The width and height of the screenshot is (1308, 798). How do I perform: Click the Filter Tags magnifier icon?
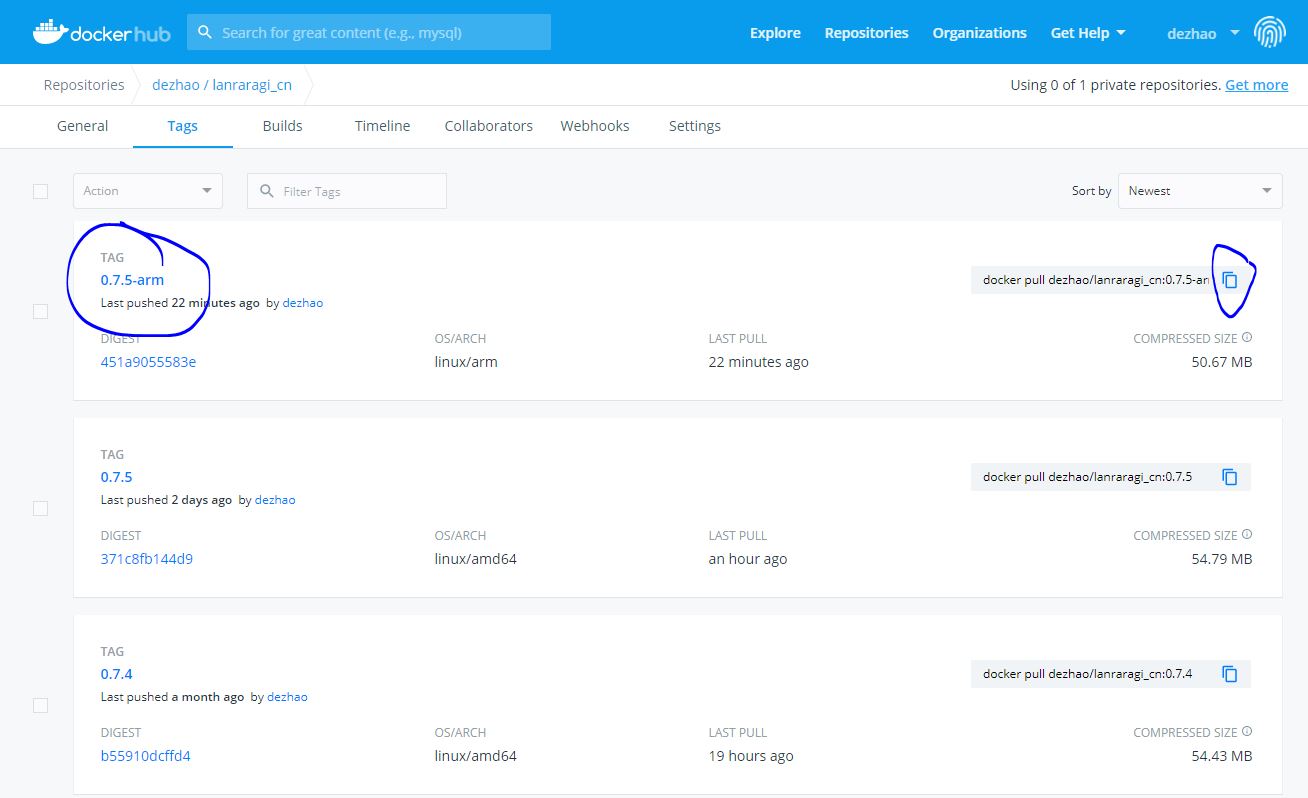coord(267,191)
